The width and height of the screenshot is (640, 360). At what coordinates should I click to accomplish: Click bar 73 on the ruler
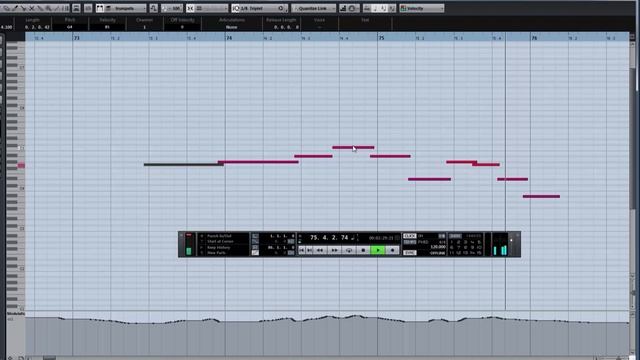[76, 38]
